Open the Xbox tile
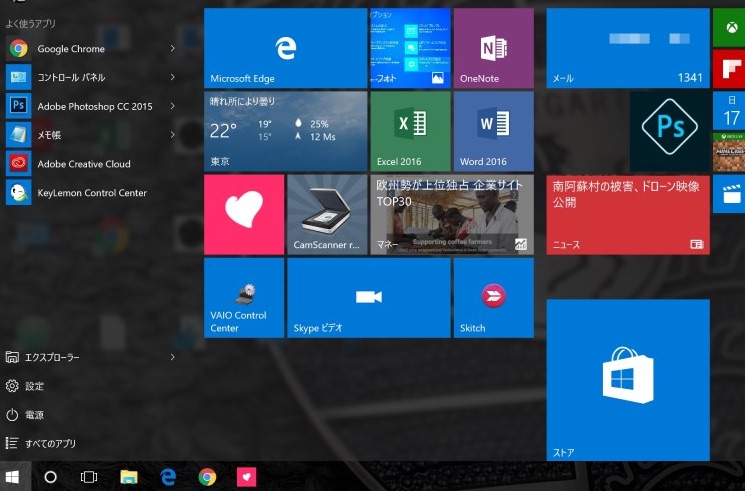Viewport: 745px width, 491px height. coord(729,28)
